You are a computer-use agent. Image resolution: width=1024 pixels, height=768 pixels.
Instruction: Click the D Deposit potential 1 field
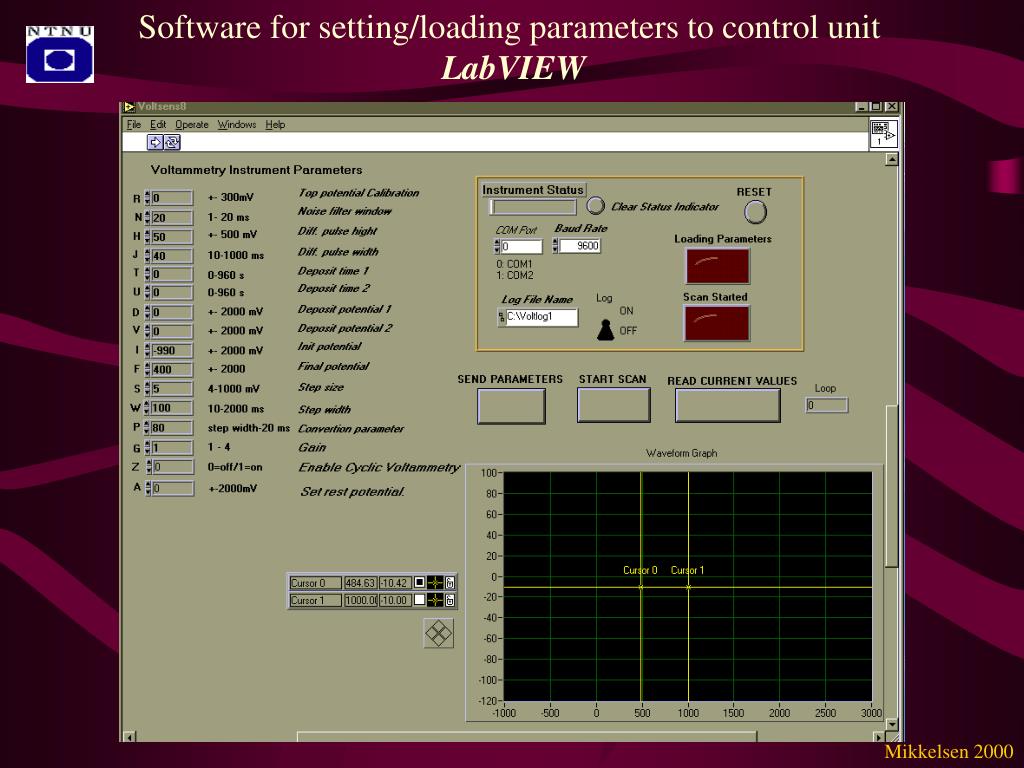point(172,312)
